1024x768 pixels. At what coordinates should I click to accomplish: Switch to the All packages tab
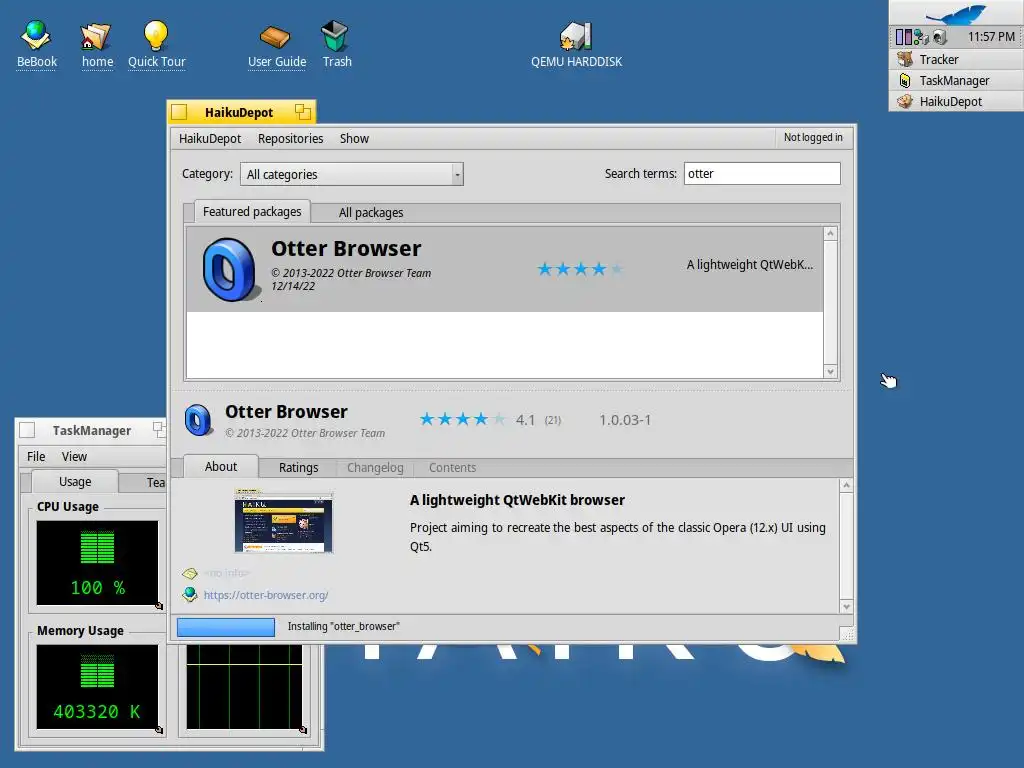(x=370, y=212)
